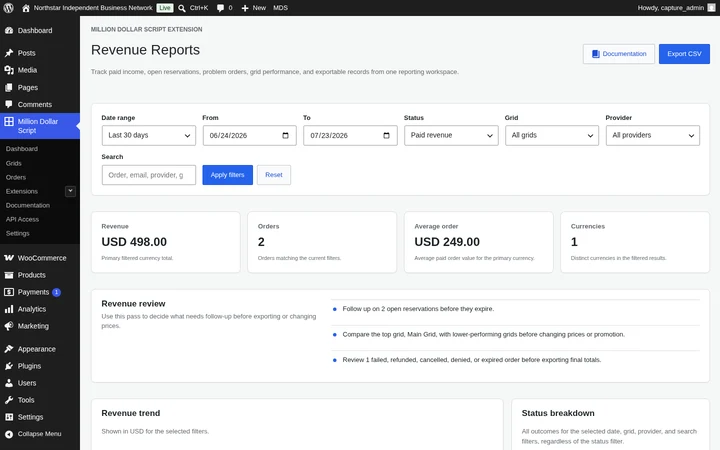The image size is (720, 450).
Task: Click the Export CSV button
Action: [684, 54]
